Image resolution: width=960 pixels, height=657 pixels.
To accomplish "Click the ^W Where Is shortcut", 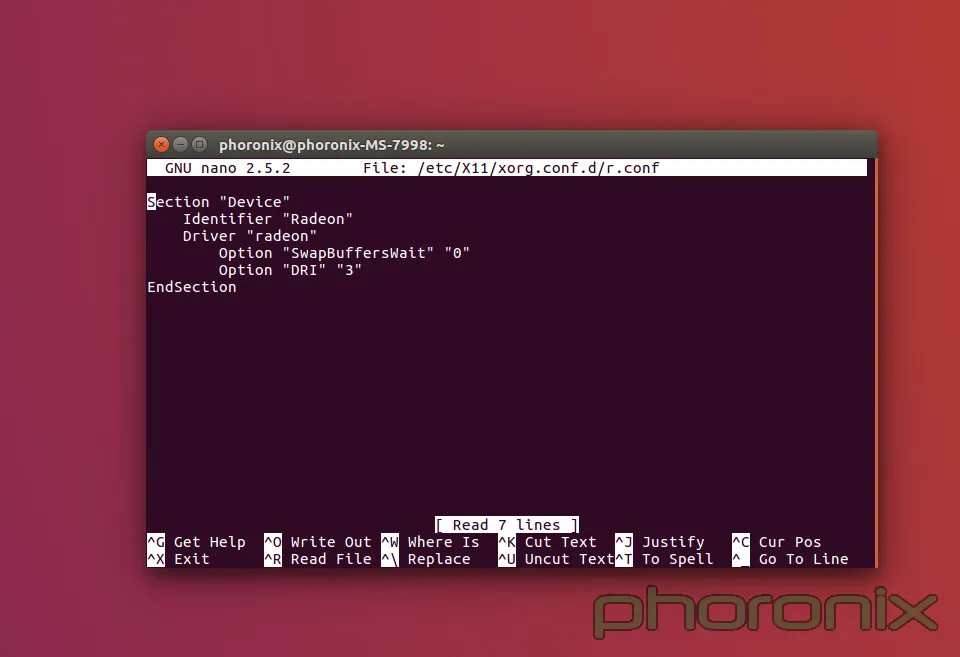I will pyautogui.click(x=430, y=542).
